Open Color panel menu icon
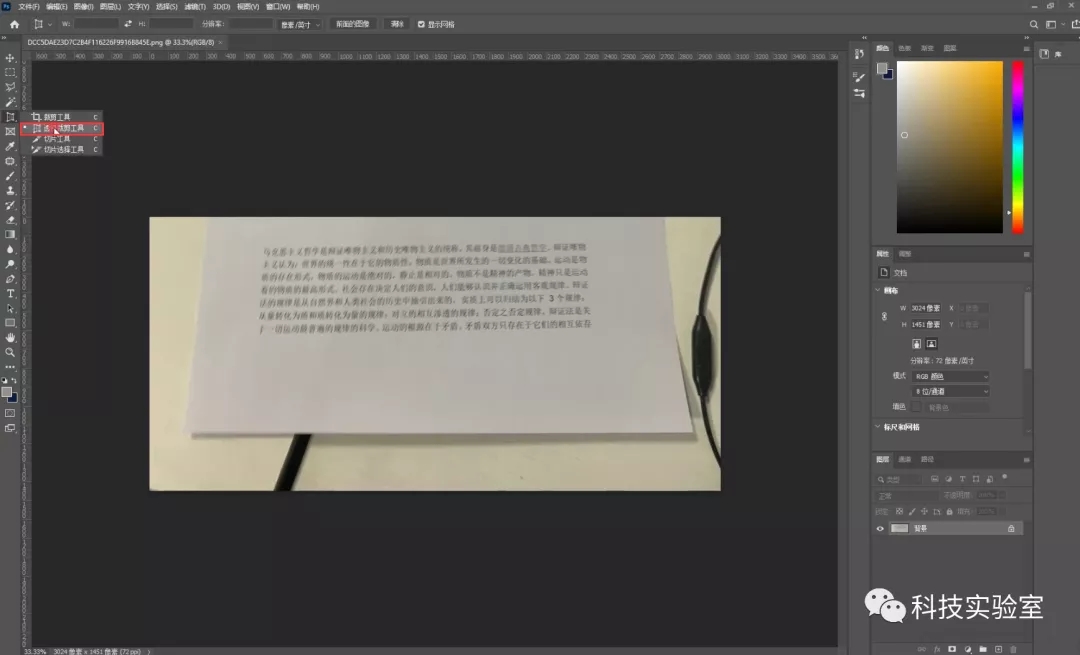This screenshot has height=655, width=1080. click(1026, 49)
